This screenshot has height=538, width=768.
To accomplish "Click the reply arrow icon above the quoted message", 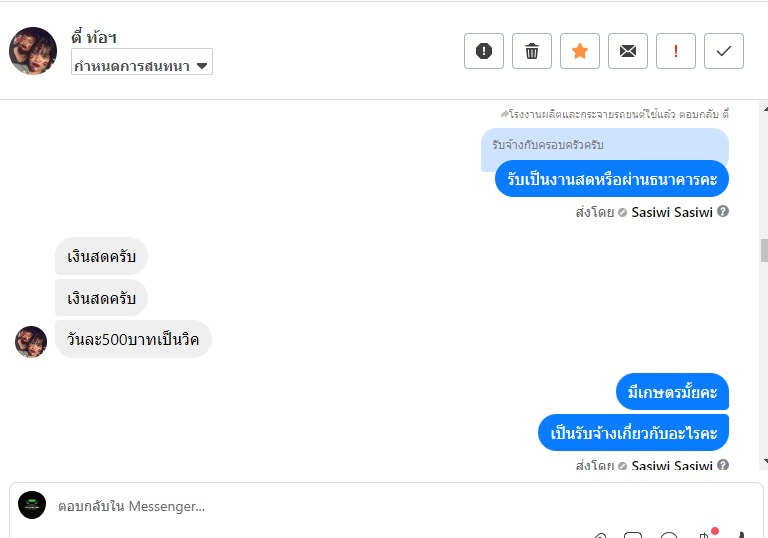I will pos(505,115).
